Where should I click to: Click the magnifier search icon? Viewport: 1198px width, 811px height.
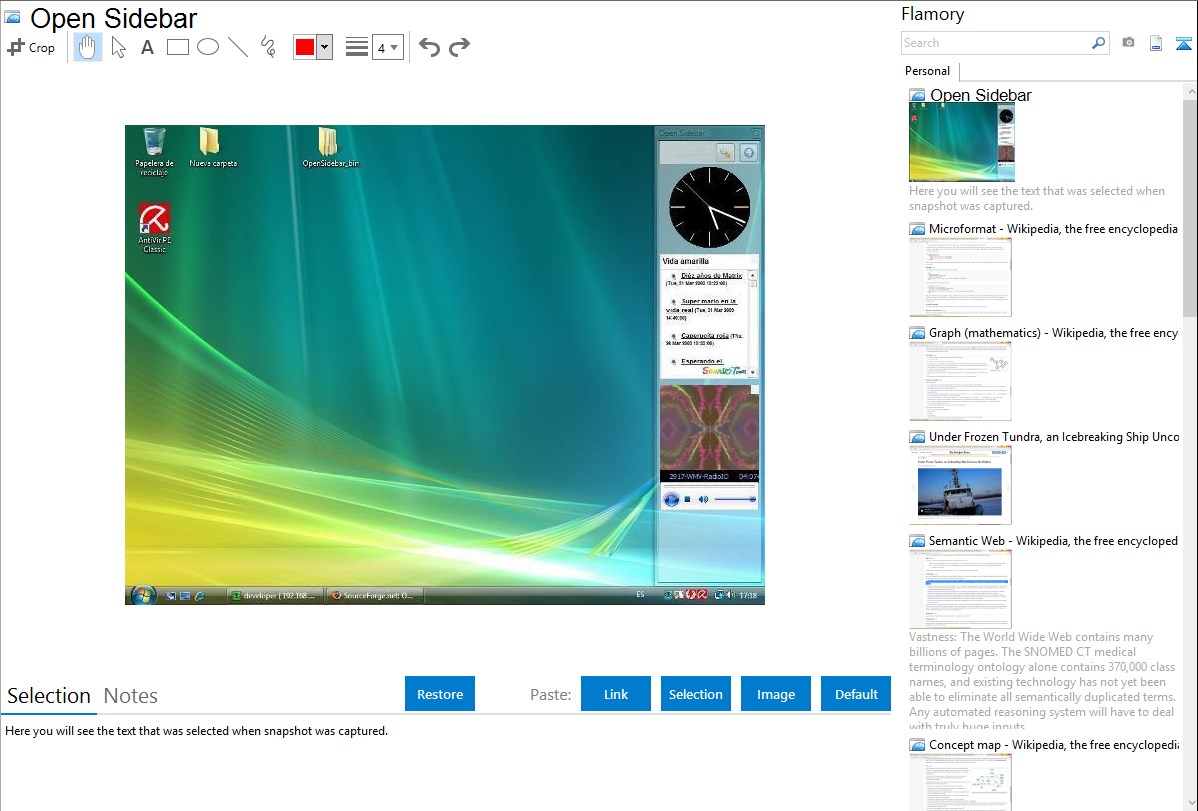[1099, 43]
